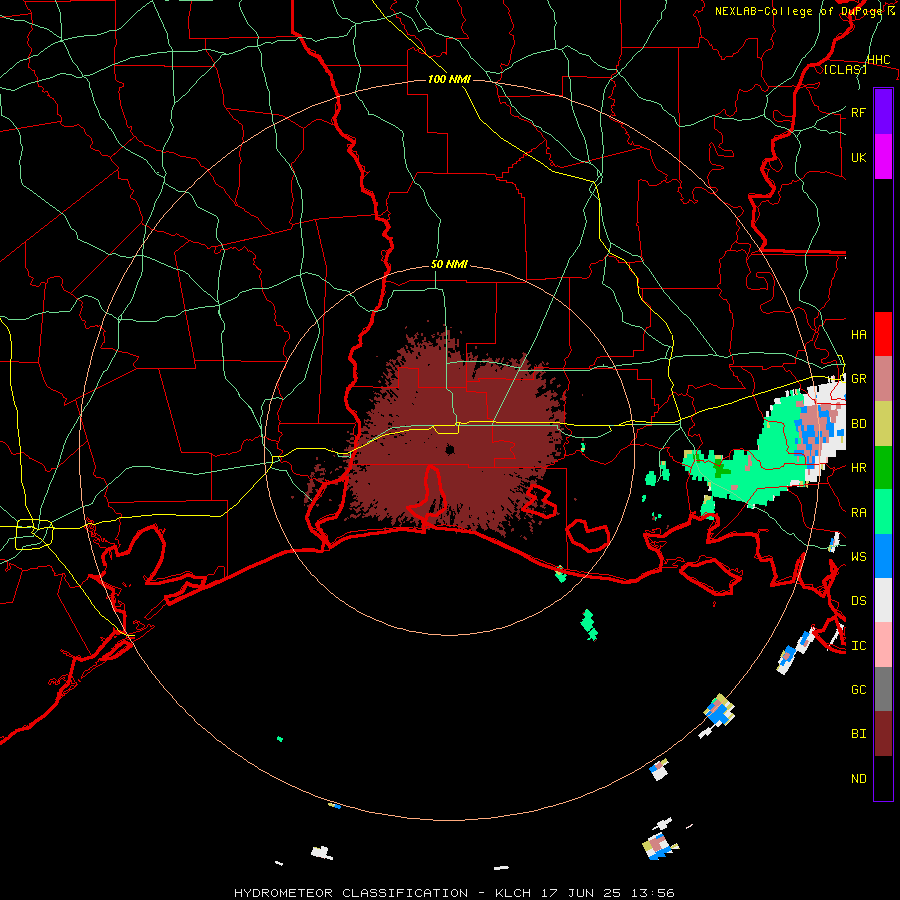
Task: Click the brown BI legend color swatch
Action: pos(883,734)
